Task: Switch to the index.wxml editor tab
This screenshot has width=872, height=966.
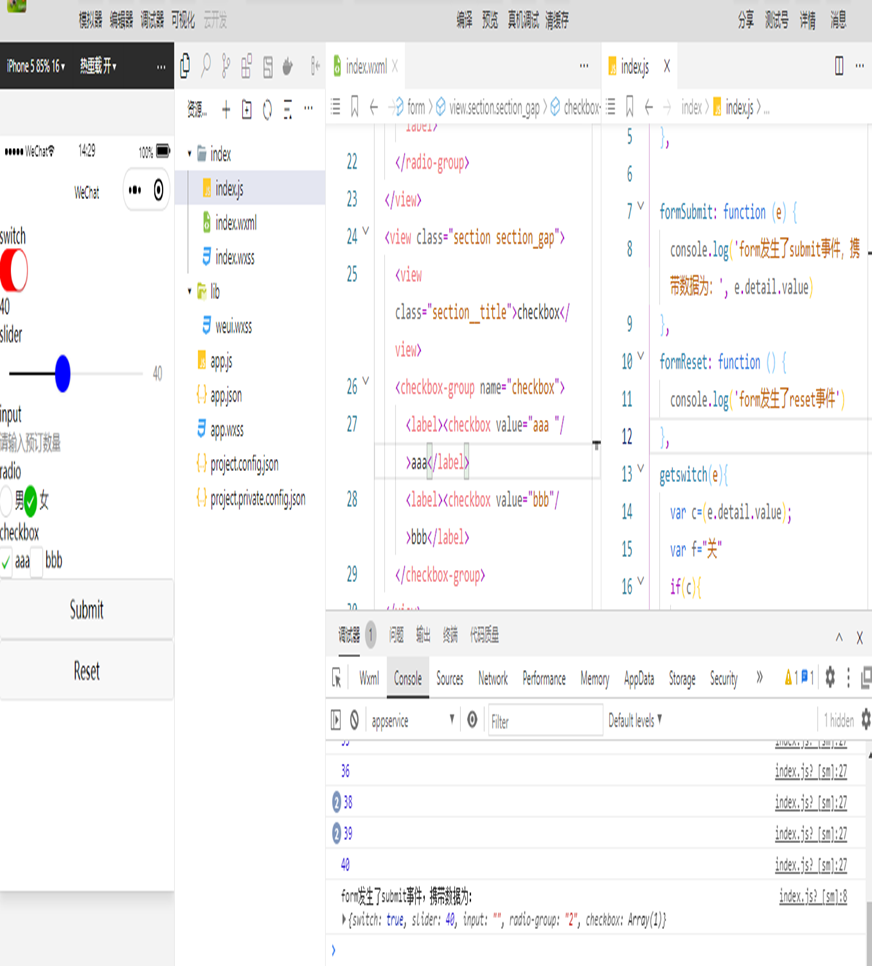Action: tap(366, 66)
